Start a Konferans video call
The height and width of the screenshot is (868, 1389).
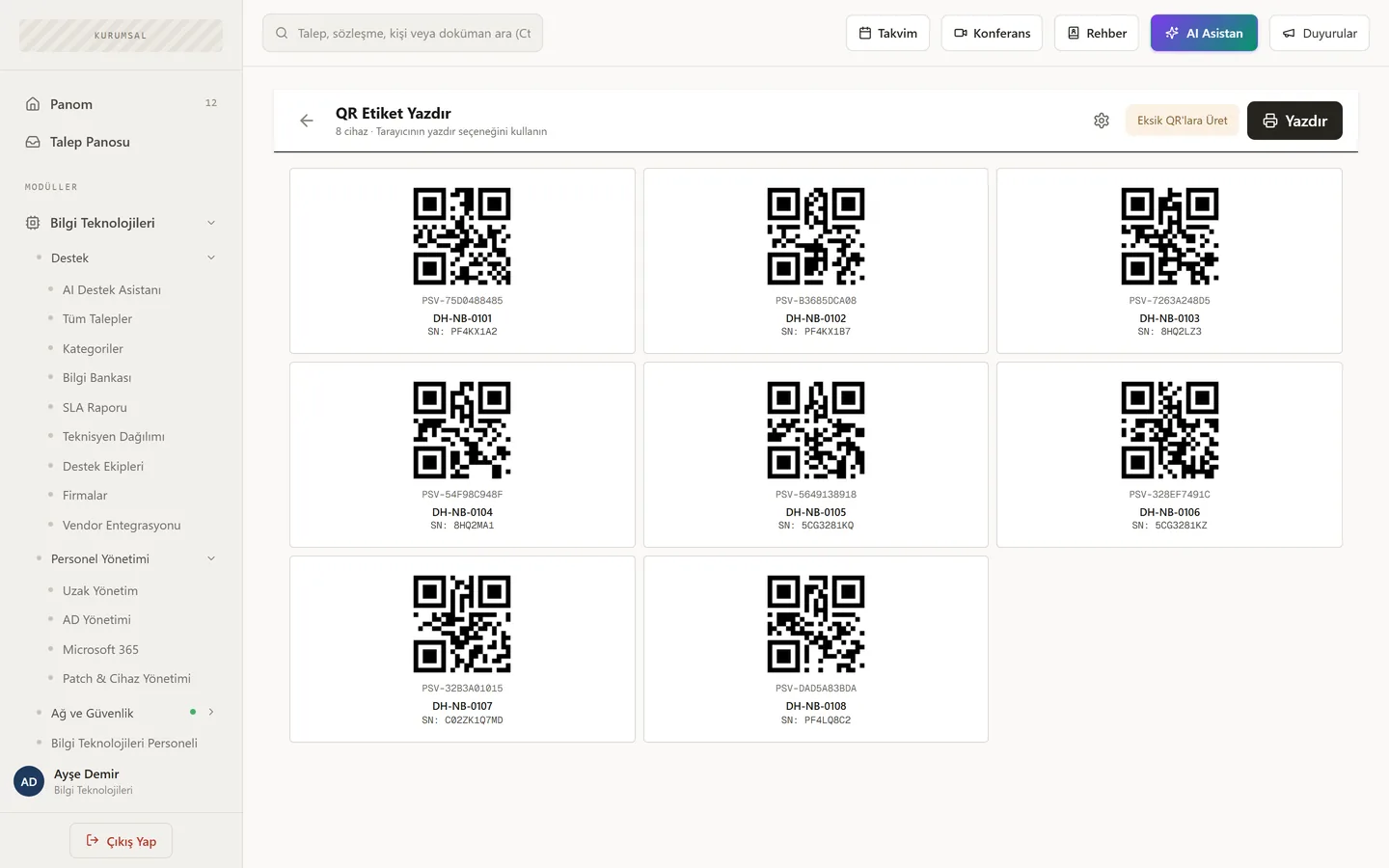pyautogui.click(x=992, y=33)
